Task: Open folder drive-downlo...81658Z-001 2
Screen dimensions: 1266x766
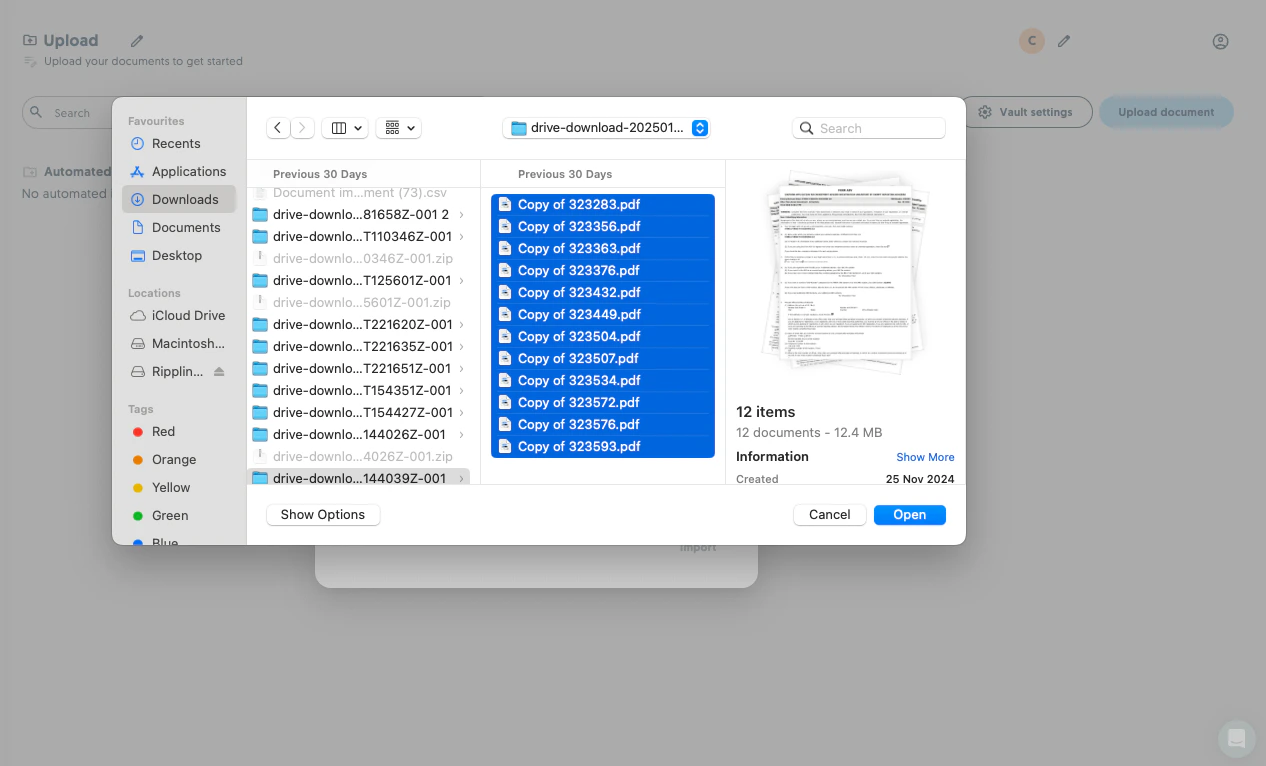Action: click(x=359, y=214)
